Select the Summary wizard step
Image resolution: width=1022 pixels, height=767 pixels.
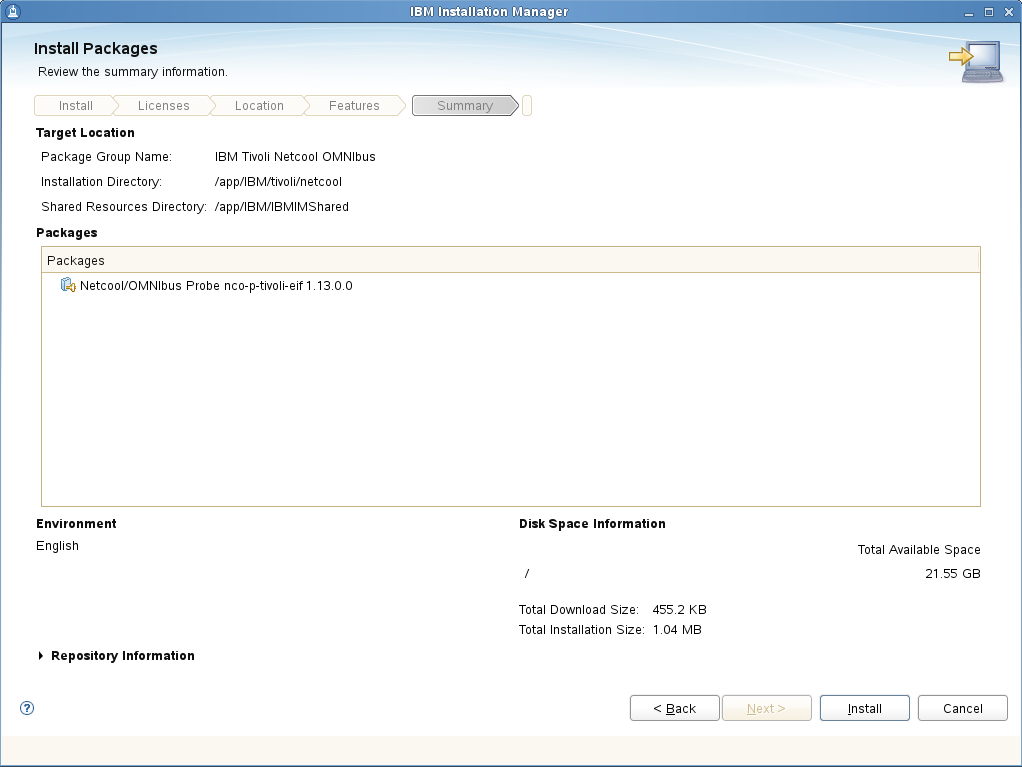click(465, 106)
